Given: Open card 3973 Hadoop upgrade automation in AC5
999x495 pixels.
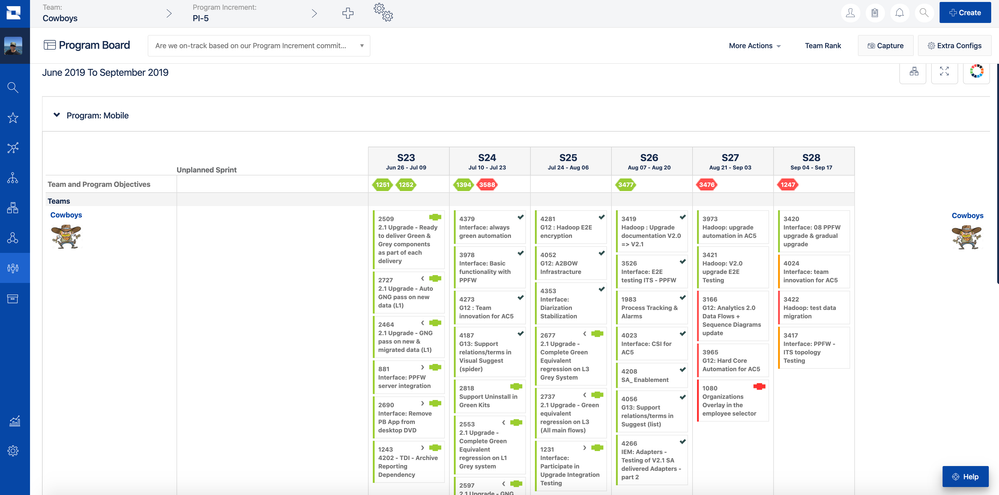Looking at the screenshot, I should [x=733, y=227].
